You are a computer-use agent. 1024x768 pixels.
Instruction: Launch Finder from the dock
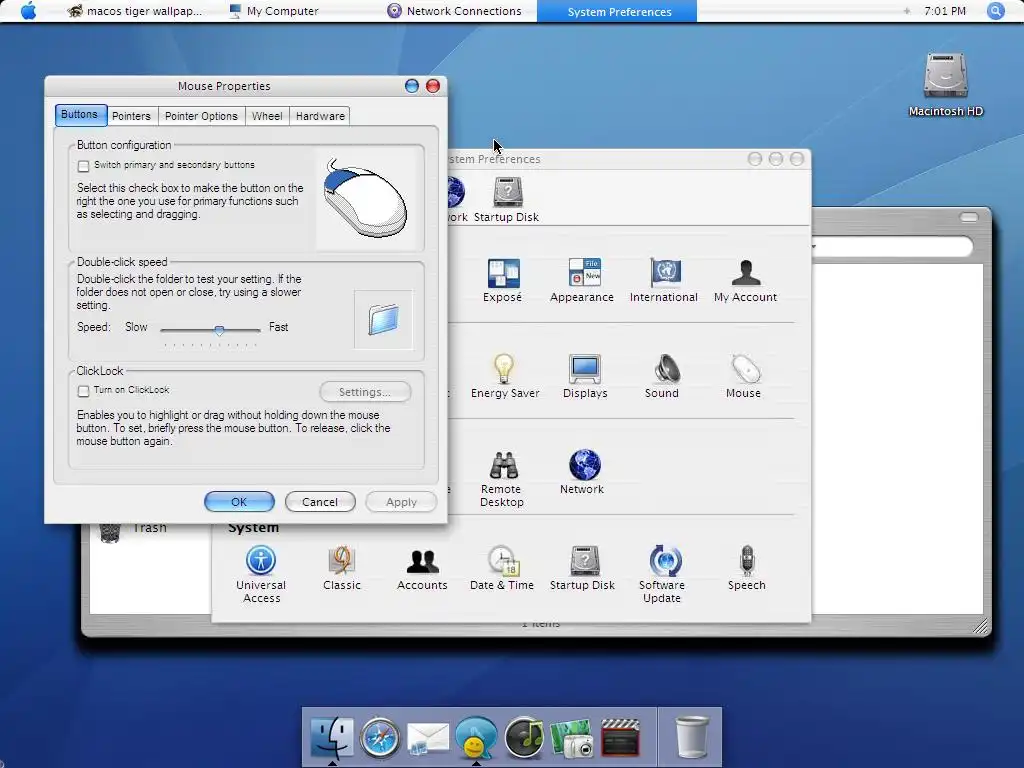332,737
